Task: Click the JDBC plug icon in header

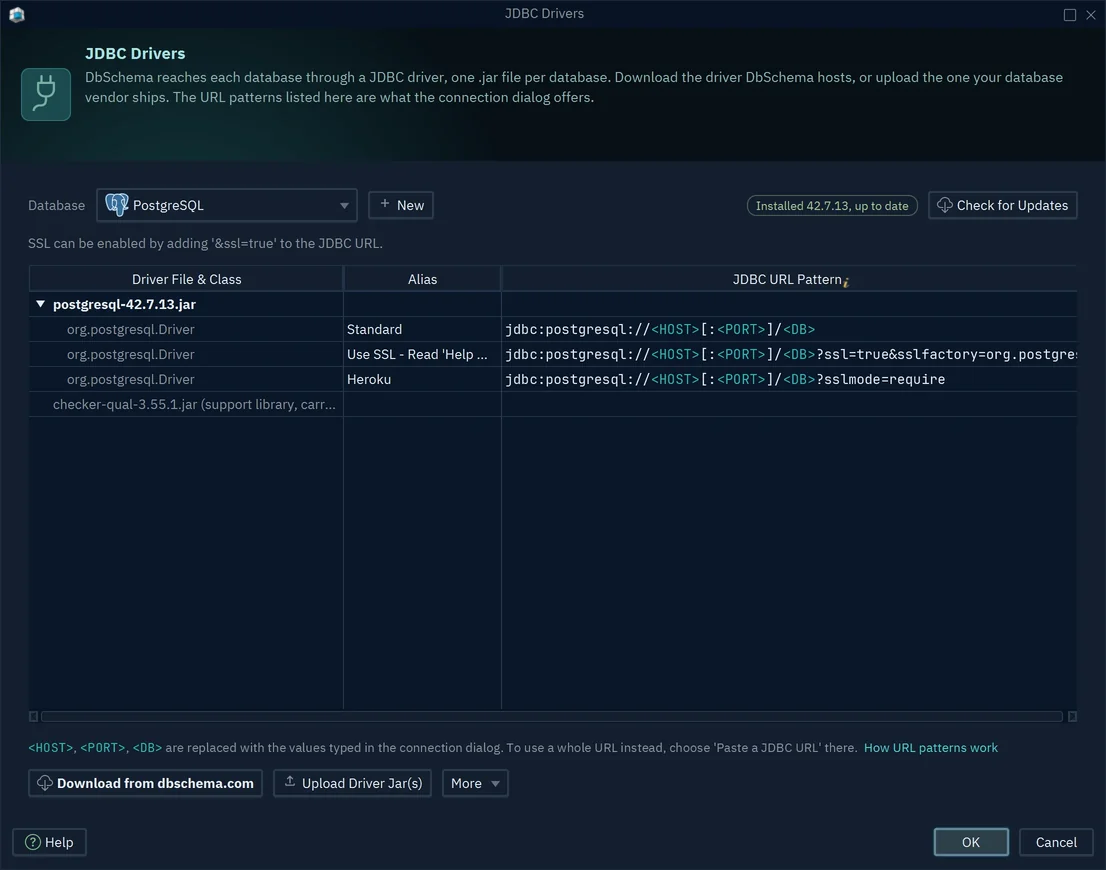Action: click(46, 94)
